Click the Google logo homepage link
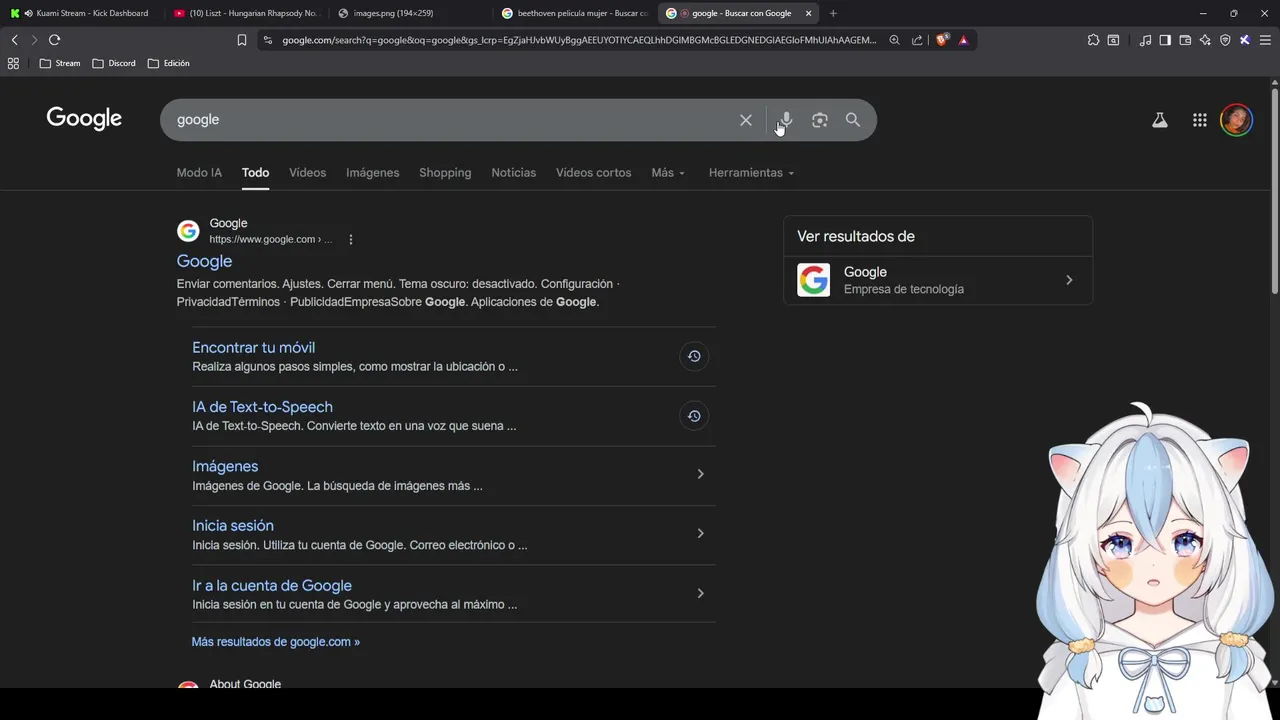Viewport: 1280px width, 720px height. [x=84, y=119]
